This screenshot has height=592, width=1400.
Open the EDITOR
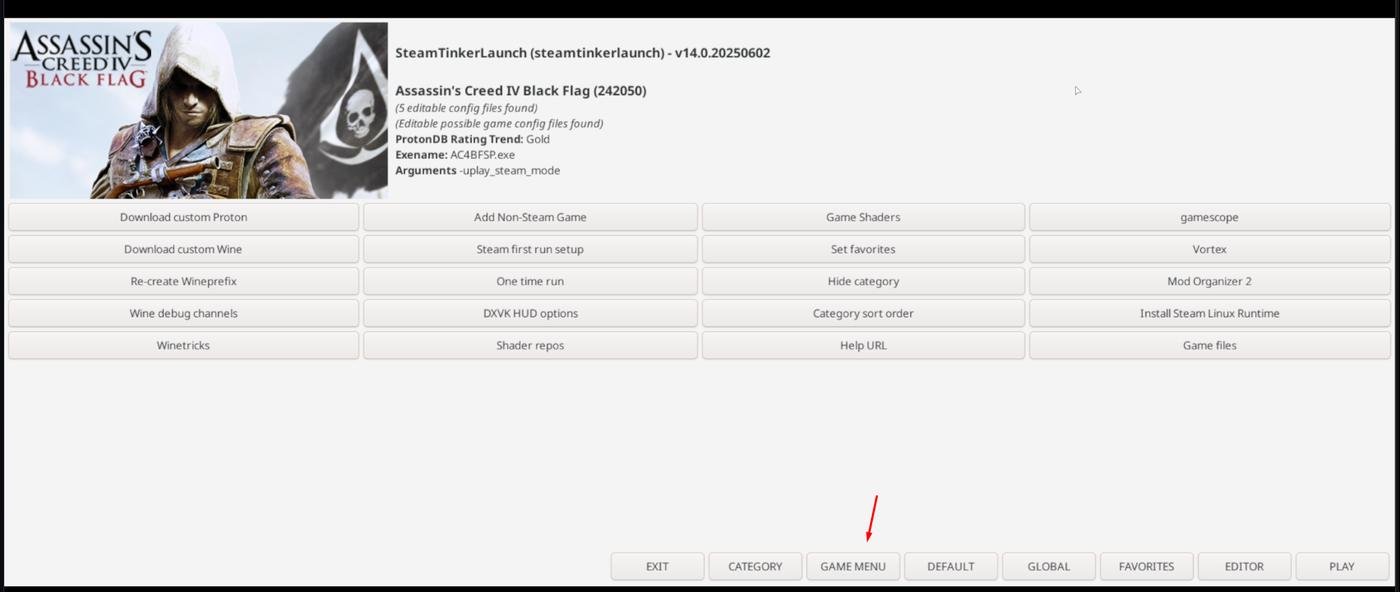[1244, 566]
